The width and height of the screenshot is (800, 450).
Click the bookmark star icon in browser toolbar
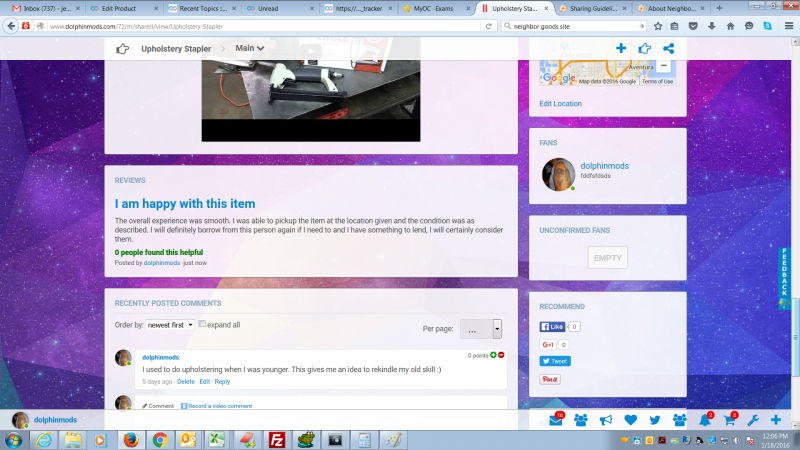658,26
